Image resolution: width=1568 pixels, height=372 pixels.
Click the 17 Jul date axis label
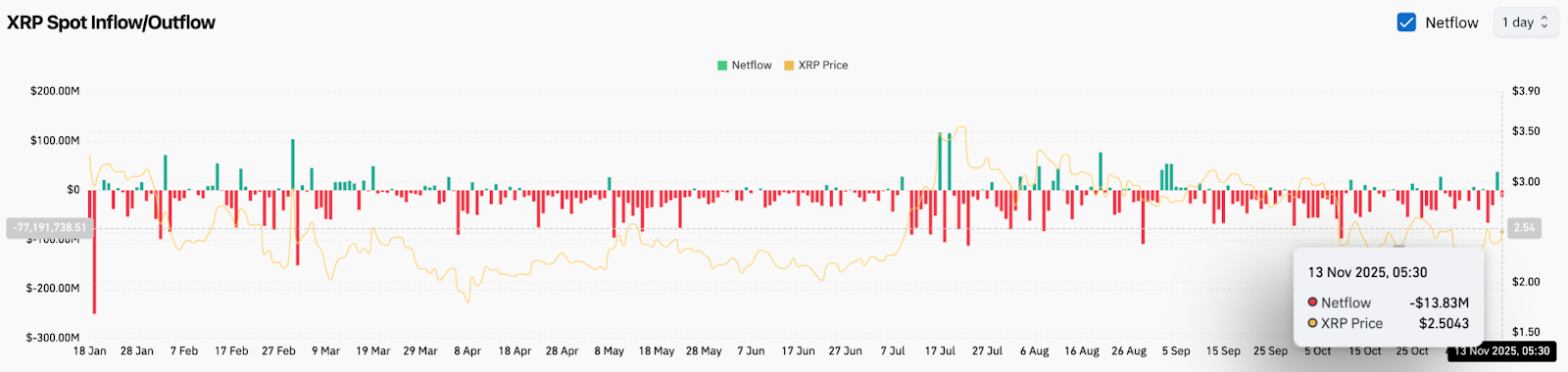point(940,350)
